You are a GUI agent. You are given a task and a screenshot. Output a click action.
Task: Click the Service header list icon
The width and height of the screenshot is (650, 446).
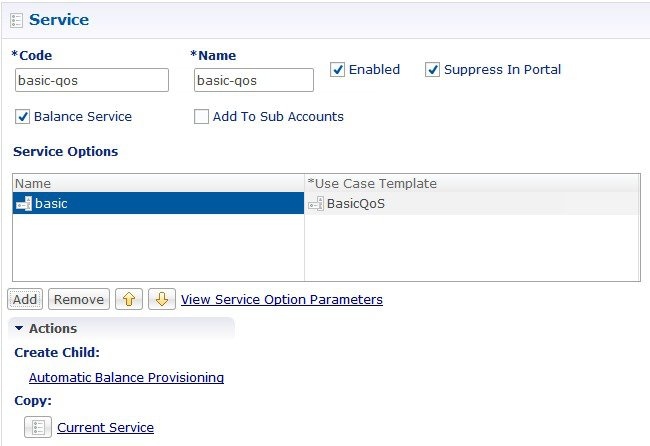[x=16, y=20]
